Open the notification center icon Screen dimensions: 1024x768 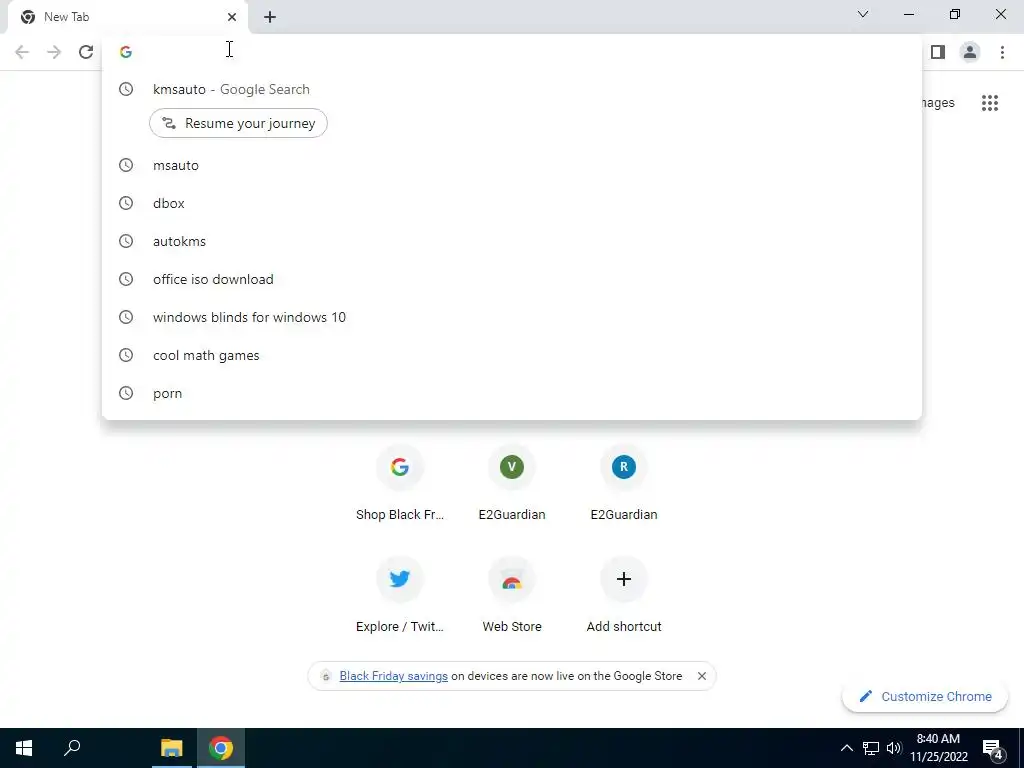click(993, 750)
